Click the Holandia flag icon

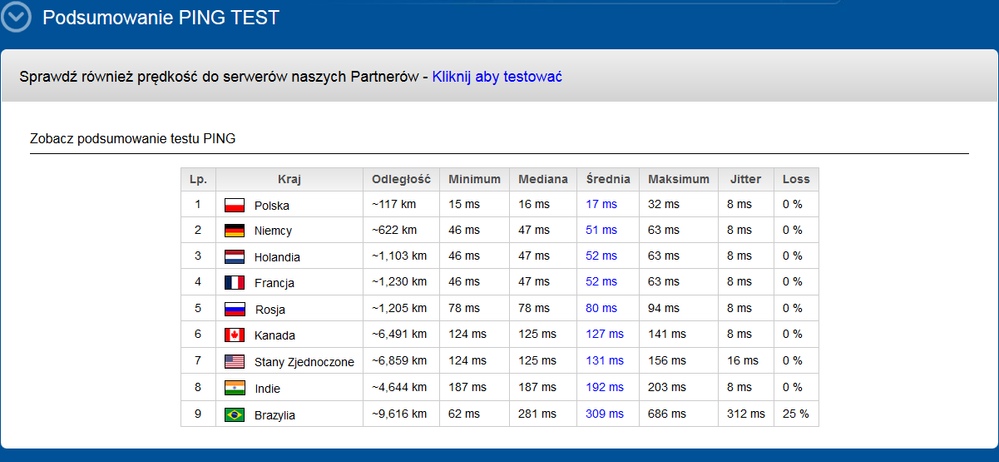(235, 257)
